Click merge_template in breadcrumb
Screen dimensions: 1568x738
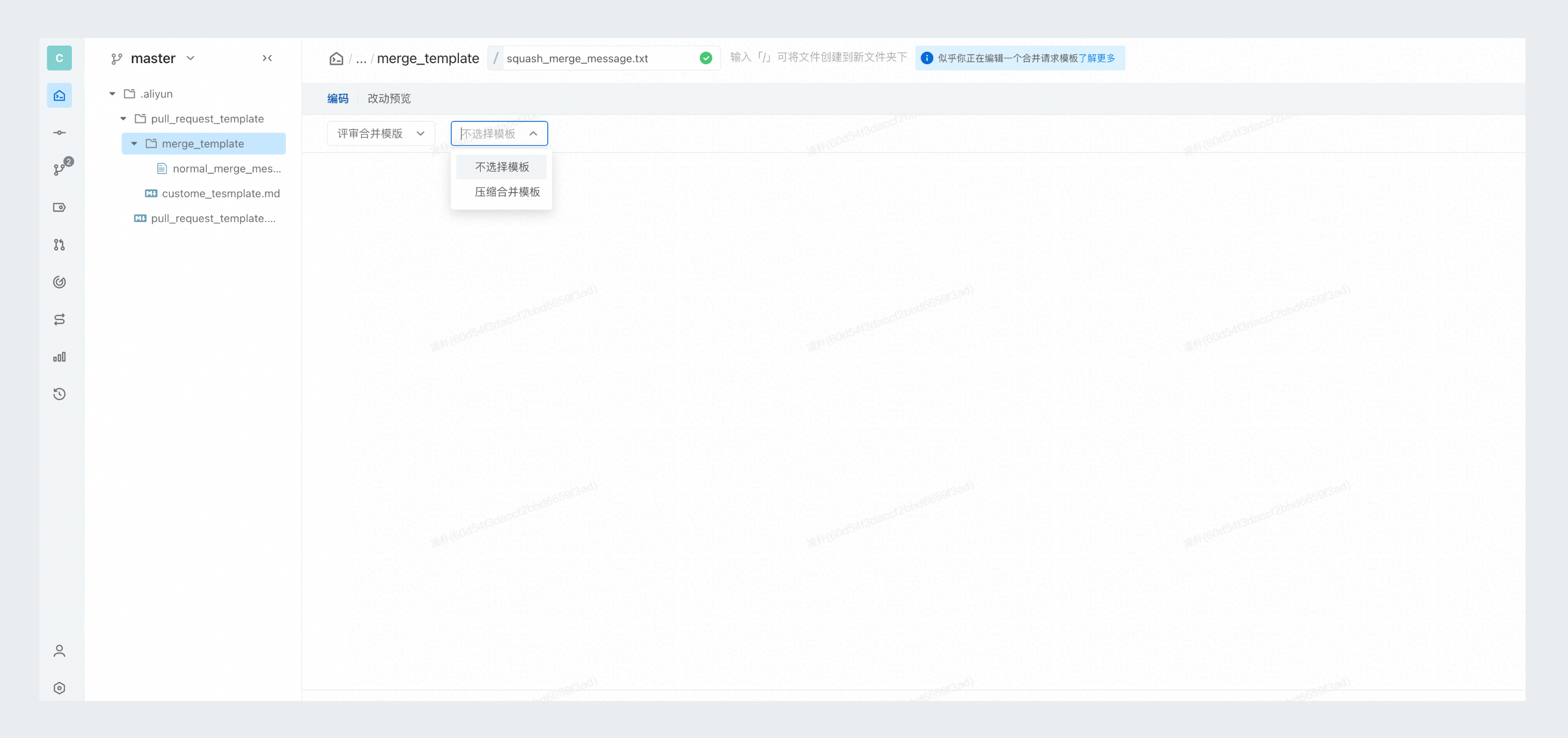(428, 58)
